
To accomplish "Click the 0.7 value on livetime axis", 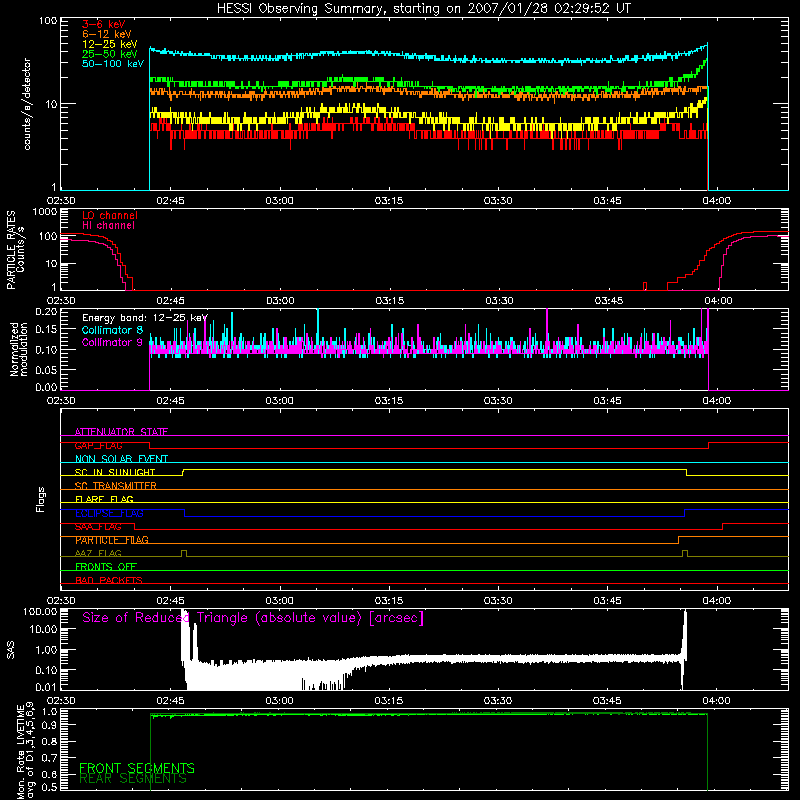I will [49, 758].
